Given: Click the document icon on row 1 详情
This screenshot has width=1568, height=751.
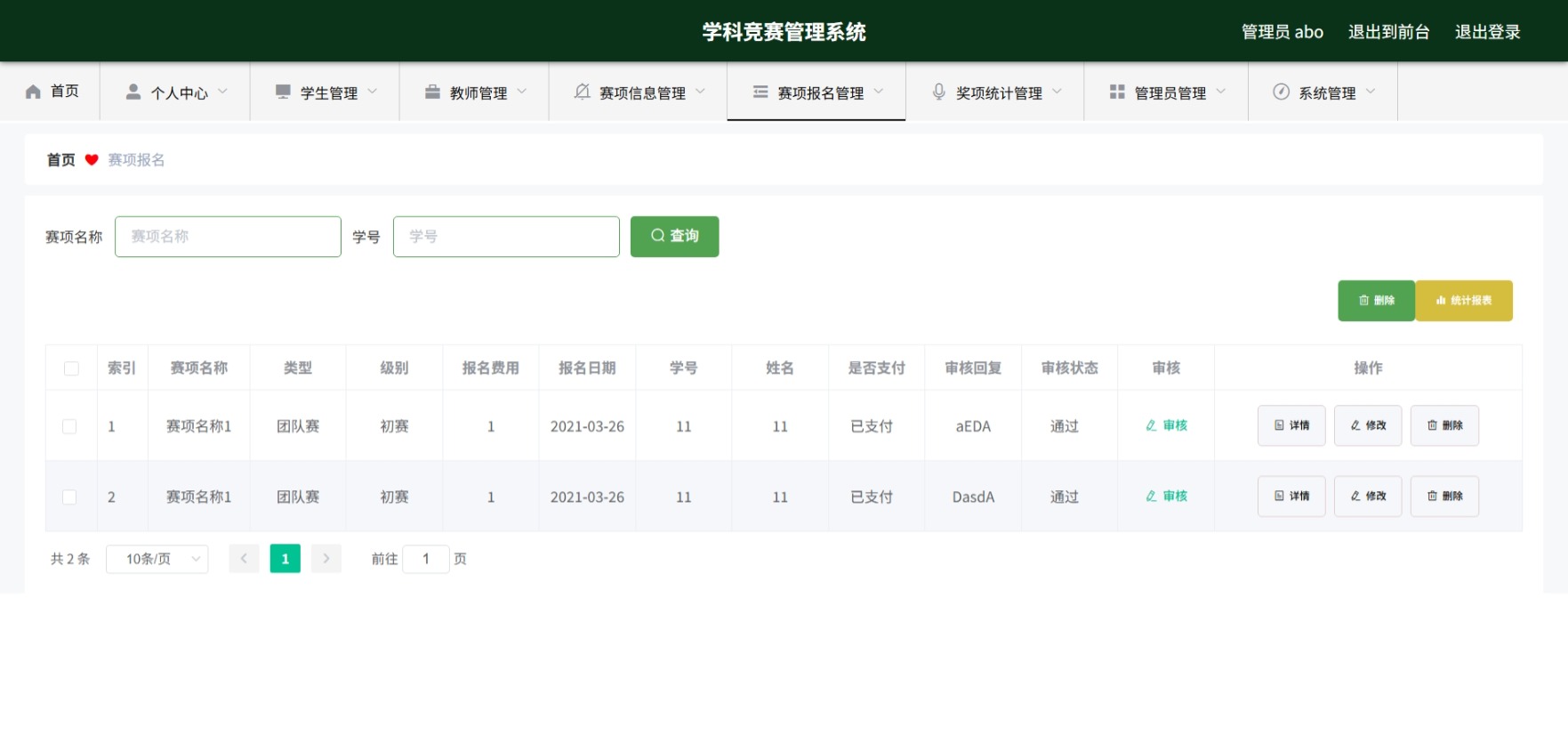Looking at the screenshot, I should [1279, 425].
